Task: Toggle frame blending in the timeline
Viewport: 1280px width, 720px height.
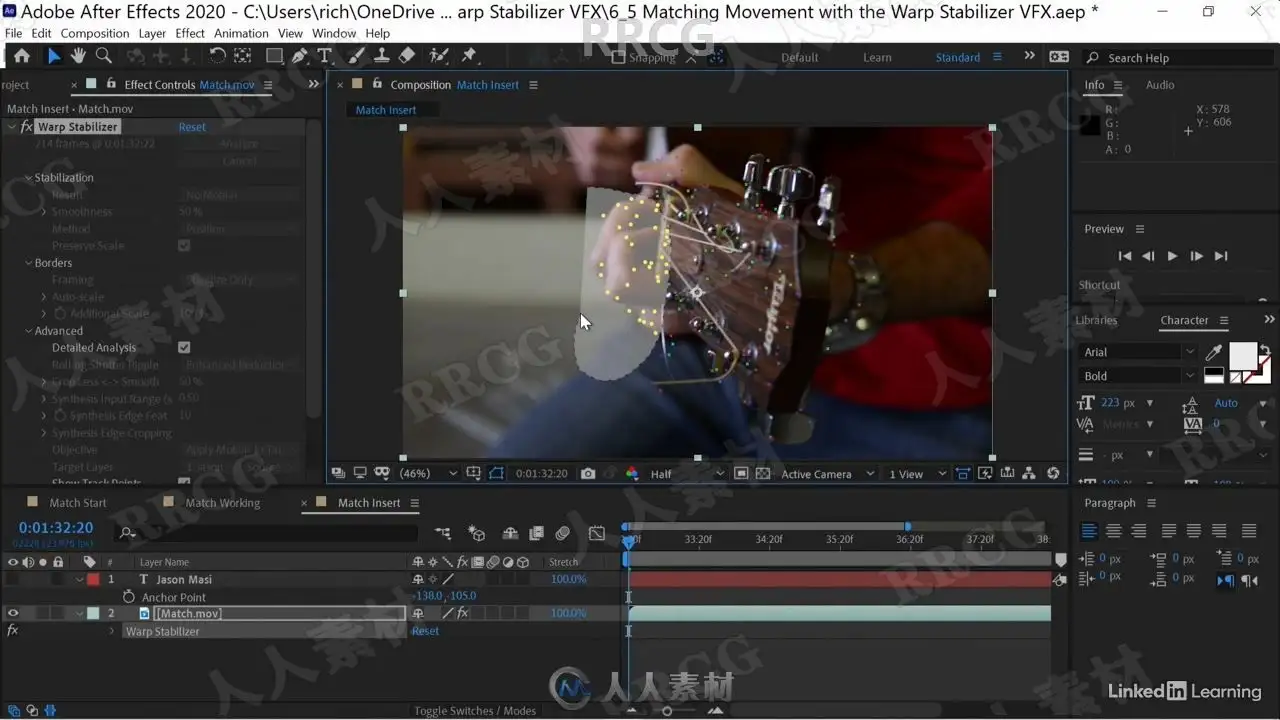Action: click(x=536, y=534)
